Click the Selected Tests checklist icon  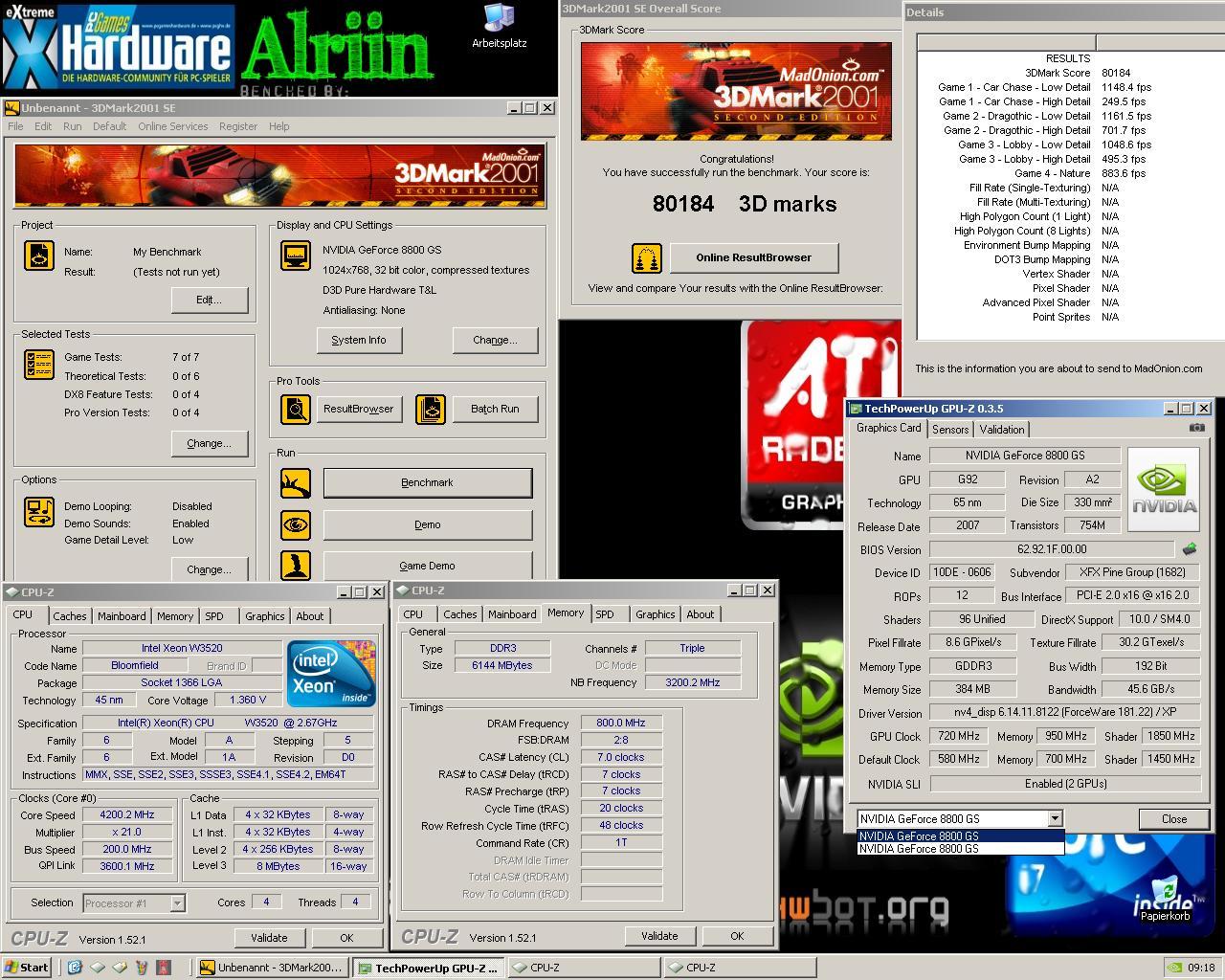tap(39, 365)
